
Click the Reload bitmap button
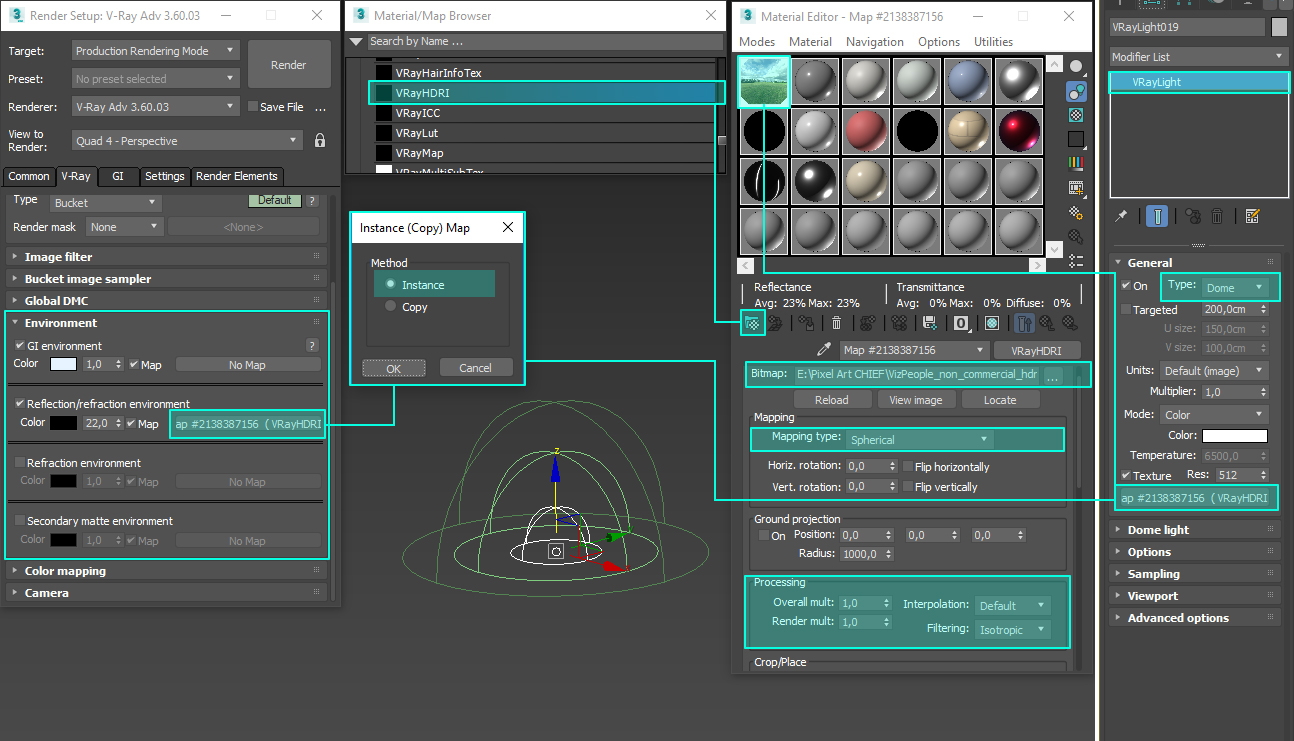[x=831, y=400]
